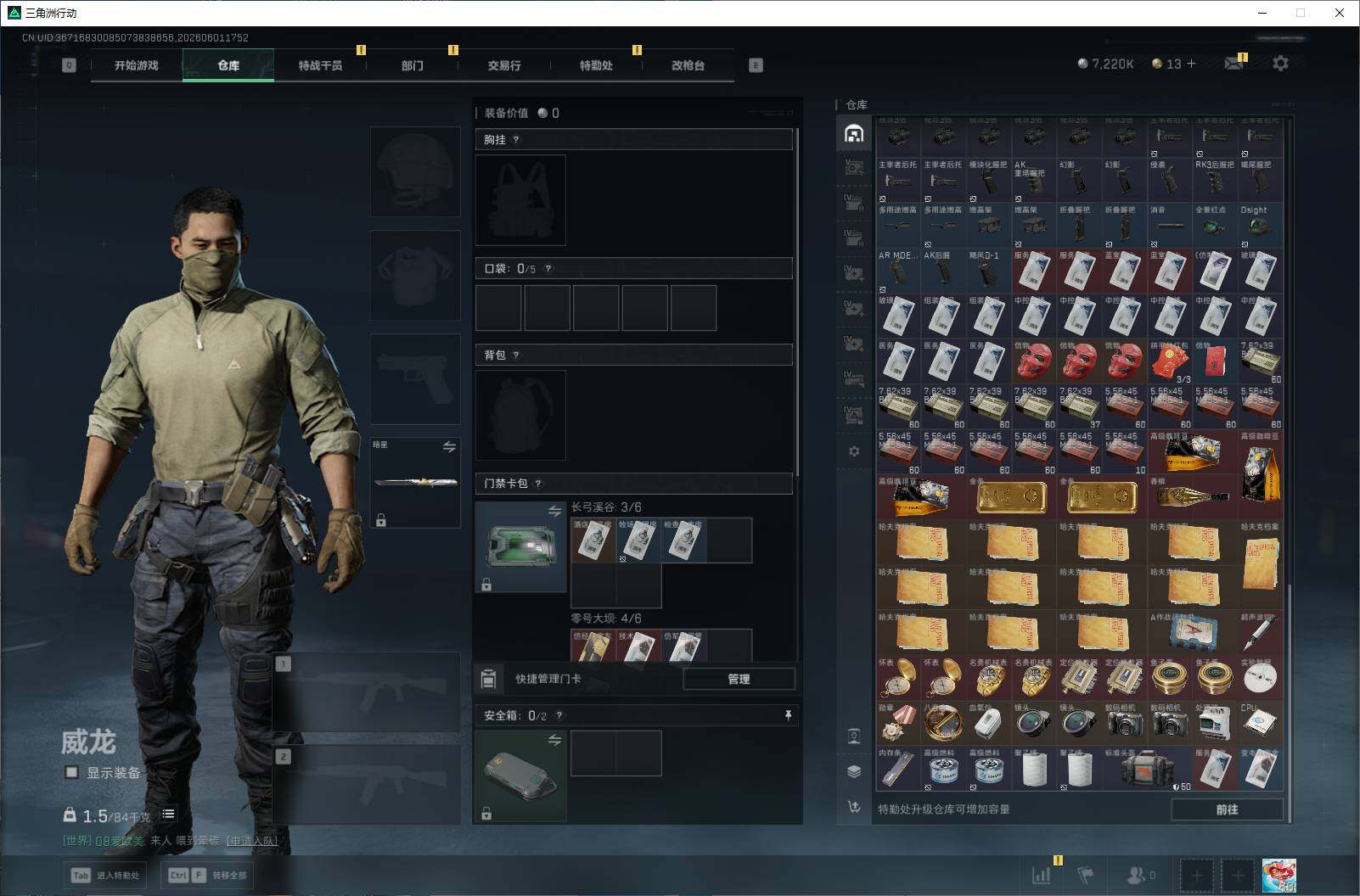Click the empty helmet equipment slot
The width and height of the screenshot is (1360, 896).
tap(415, 171)
